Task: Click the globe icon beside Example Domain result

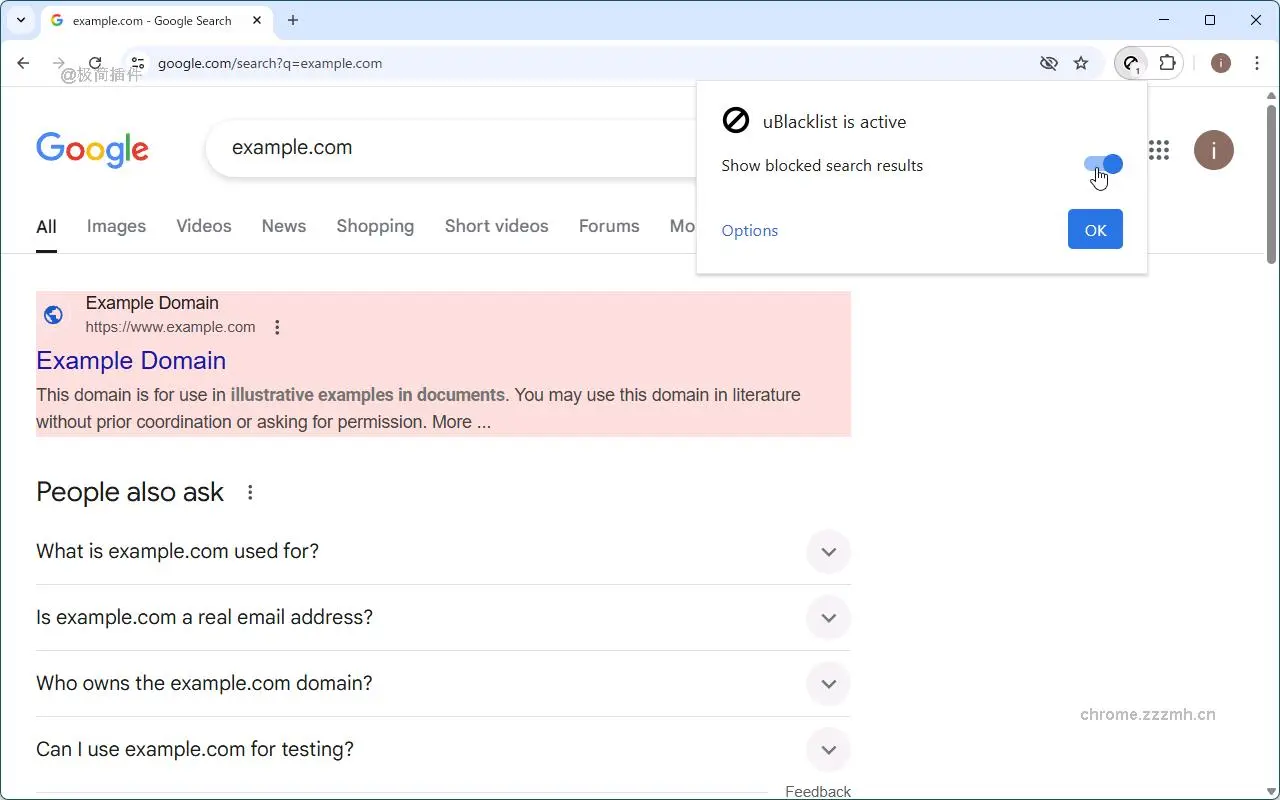Action: pyautogui.click(x=53, y=314)
